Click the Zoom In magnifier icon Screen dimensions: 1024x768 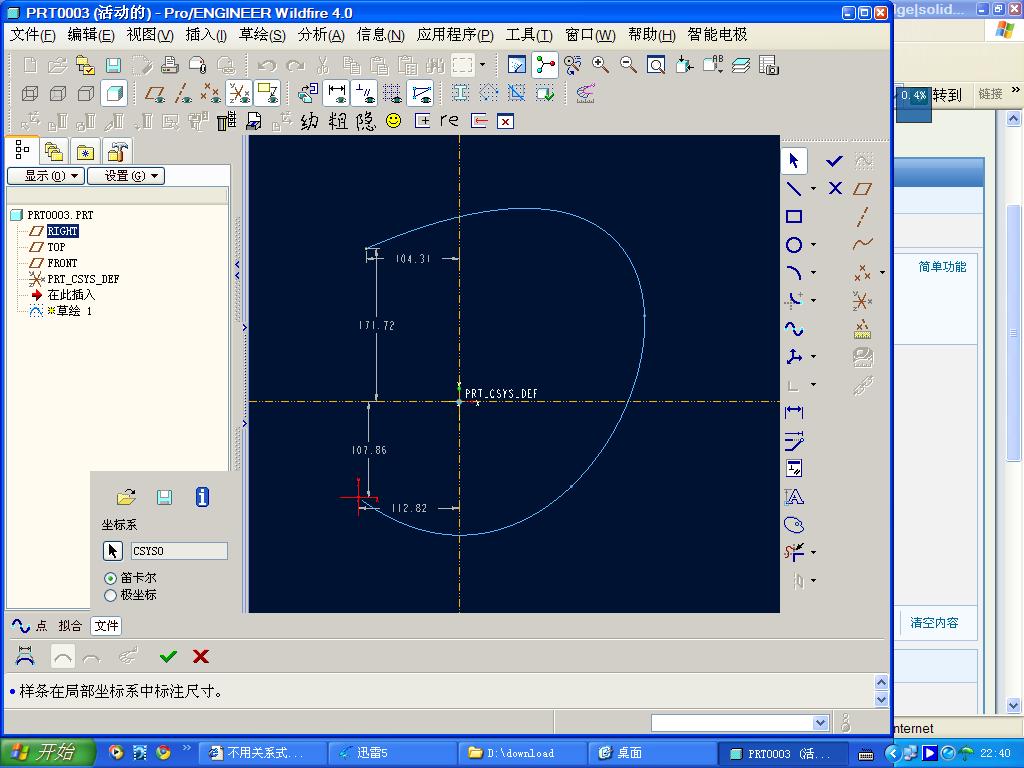600,65
